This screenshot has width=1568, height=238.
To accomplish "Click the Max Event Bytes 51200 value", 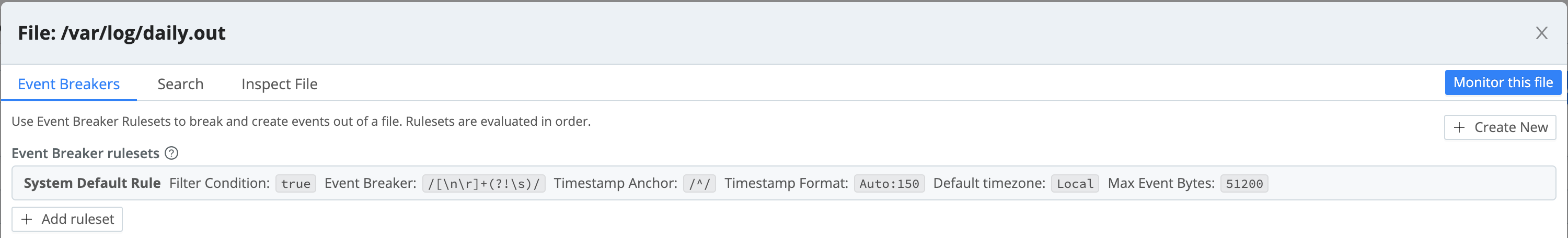I will tap(1243, 184).
